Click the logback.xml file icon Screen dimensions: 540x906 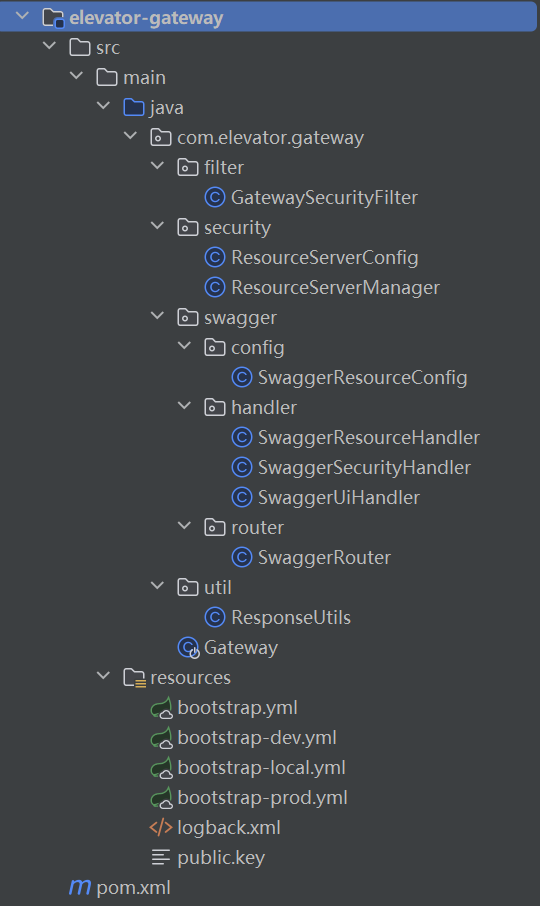point(161,827)
